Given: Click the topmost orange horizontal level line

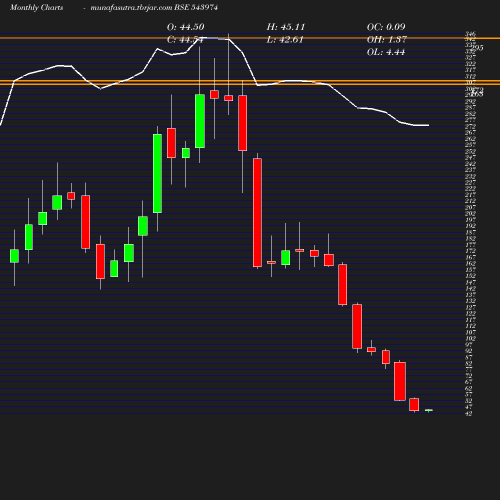Looking at the screenshot, I should coord(250,38).
